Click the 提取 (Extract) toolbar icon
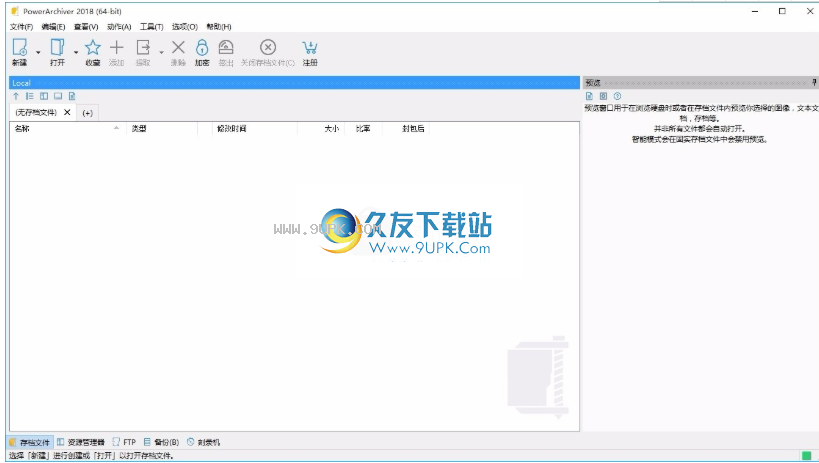Image resolution: width=819 pixels, height=463 pixels. (x=143, y=48)
